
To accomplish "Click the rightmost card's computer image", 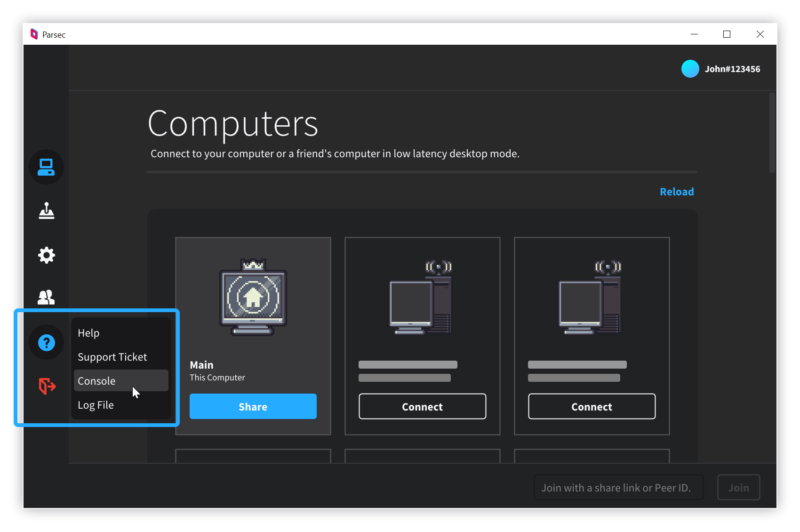I will point(590,297).
